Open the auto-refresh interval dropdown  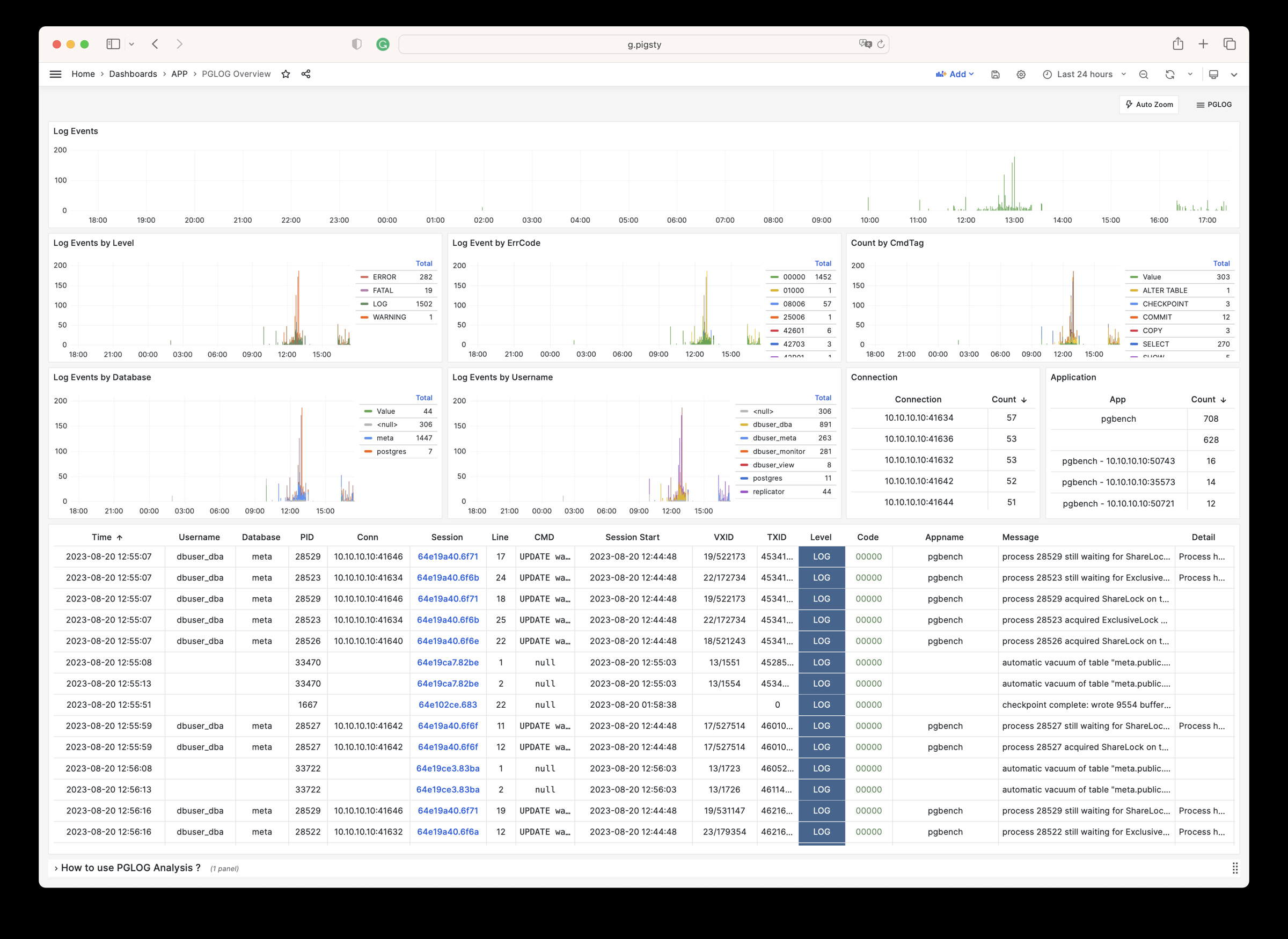click(x=1189, y=74)
